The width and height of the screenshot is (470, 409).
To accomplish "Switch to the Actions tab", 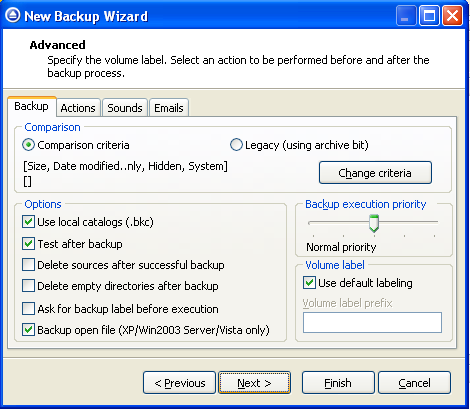I will [78, 108].
